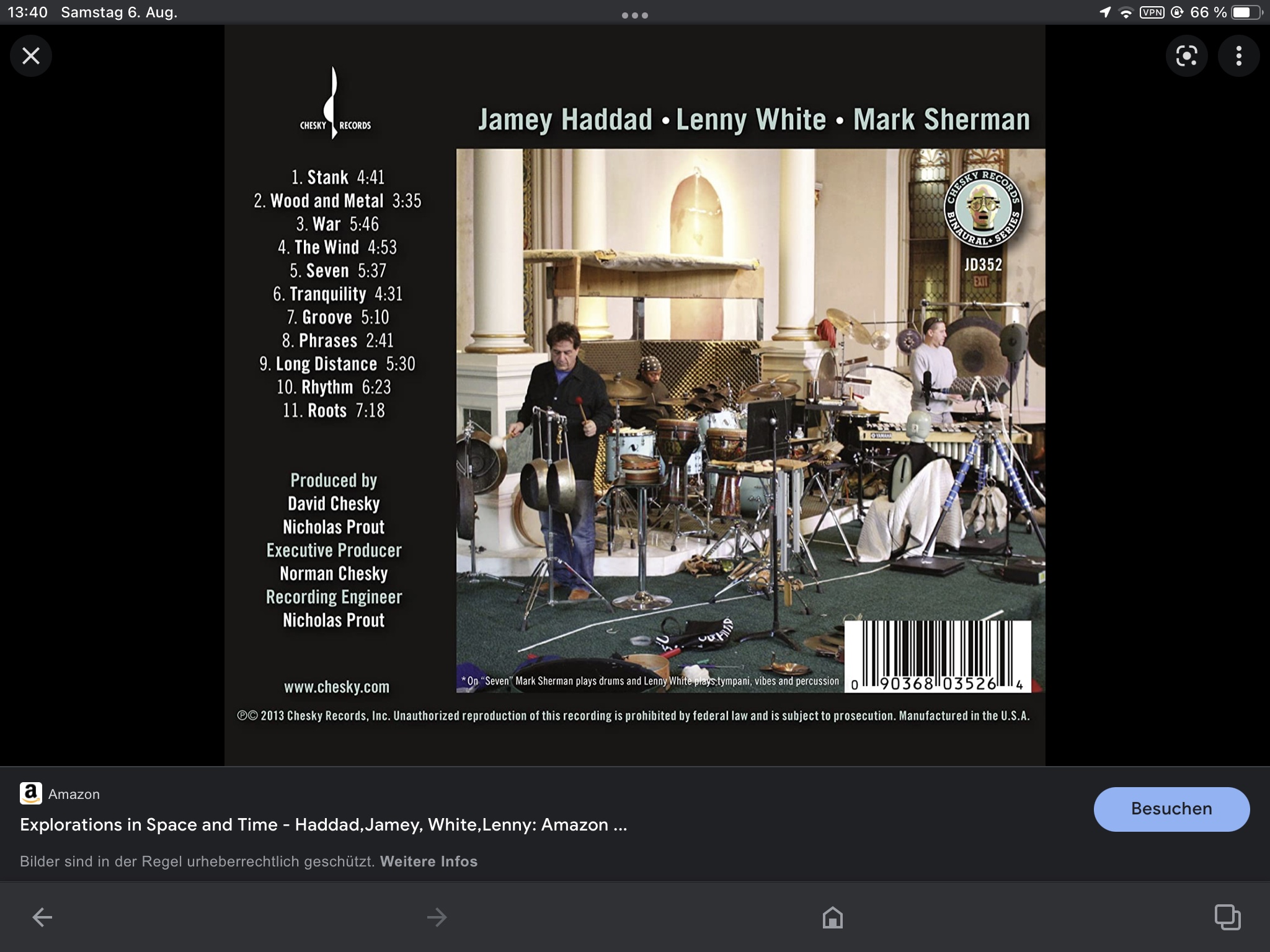Viewport: 1270px width, 952px height.
Task: Open the Weitere Infos link
Action: pos(429,861)
